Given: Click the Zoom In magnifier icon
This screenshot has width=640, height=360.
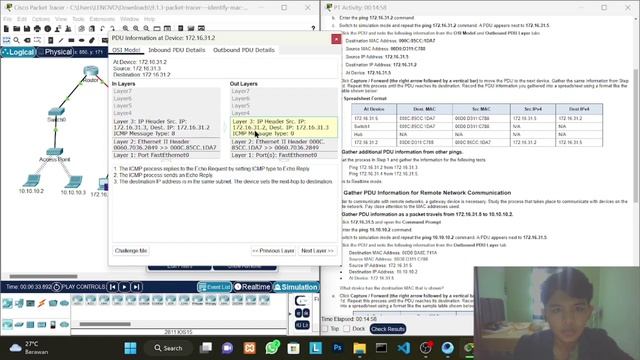Looking at the screenshot, I should (x=126, y=29).
